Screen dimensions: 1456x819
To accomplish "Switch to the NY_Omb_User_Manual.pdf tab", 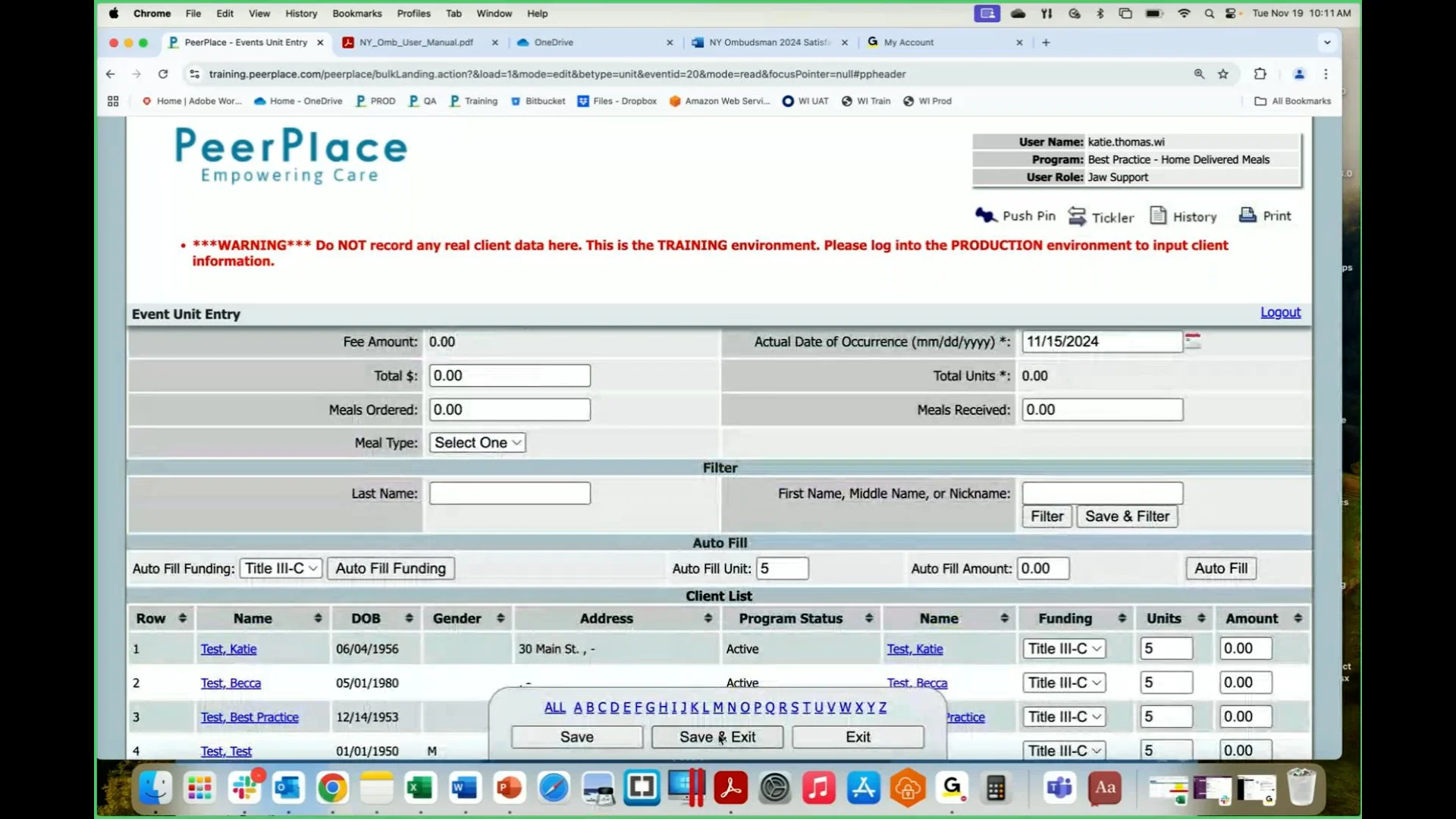I will (413, 42).
